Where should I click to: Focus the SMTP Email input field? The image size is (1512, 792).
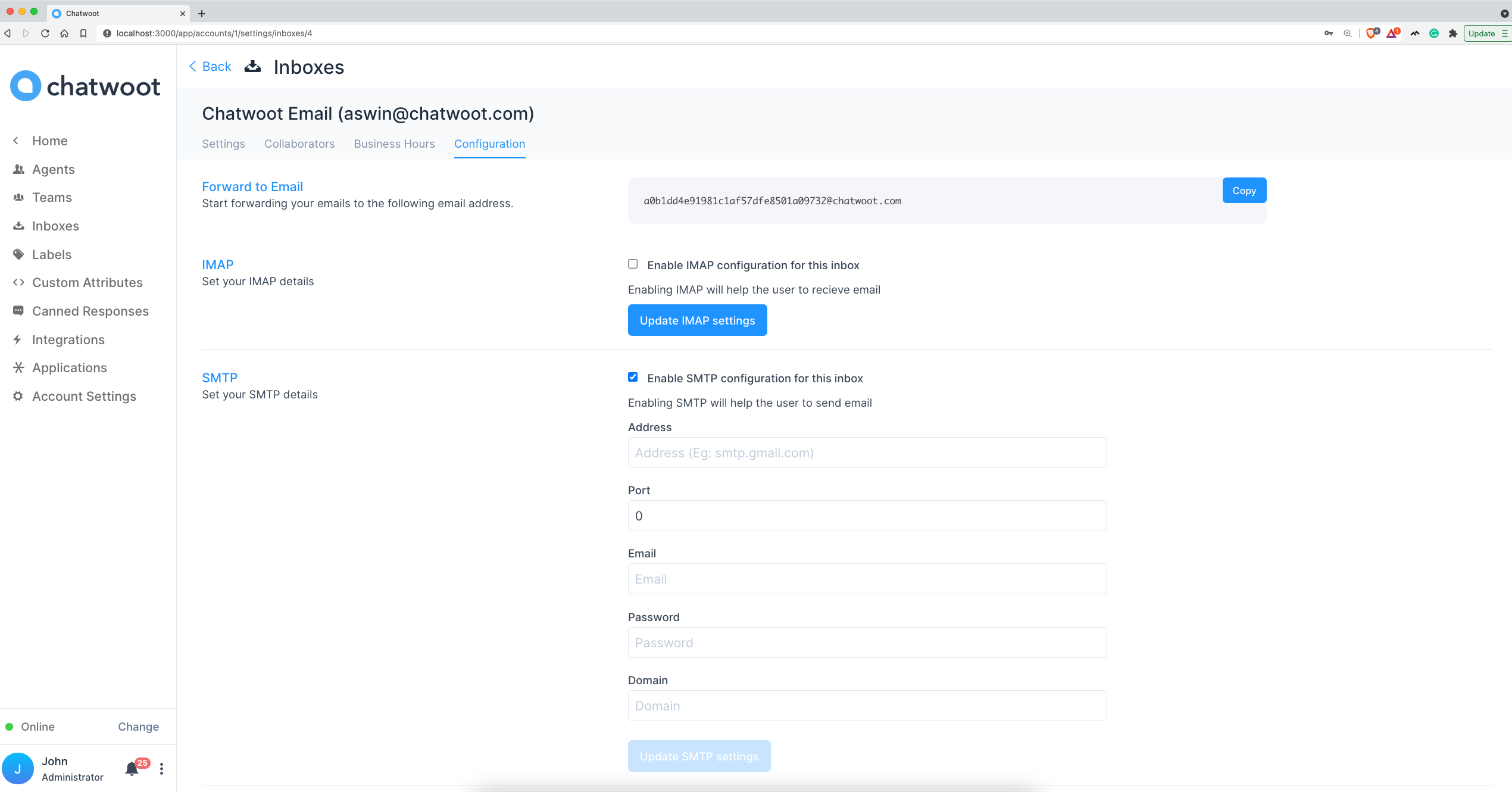[867, 579]
